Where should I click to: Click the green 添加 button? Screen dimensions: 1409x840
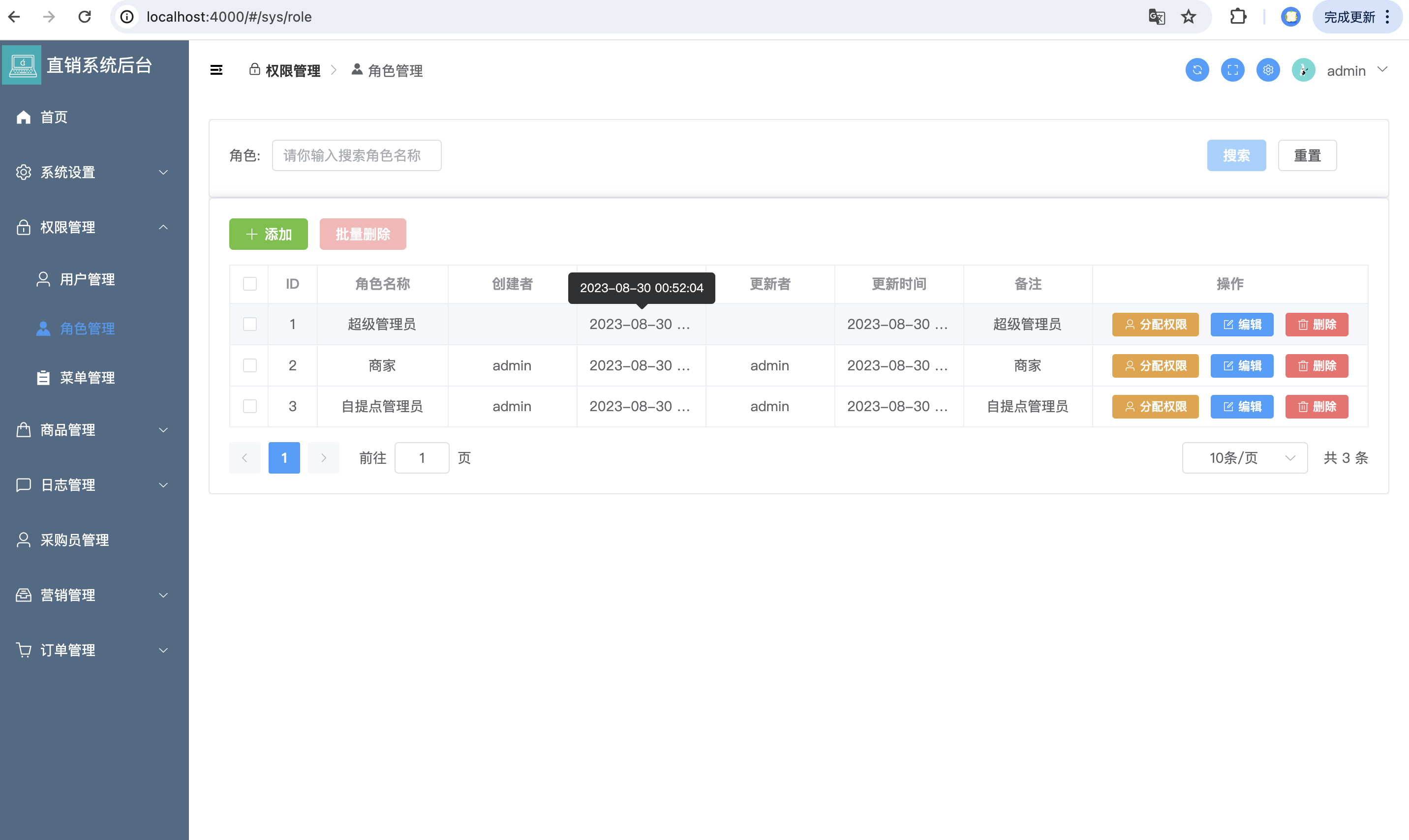pyautogui.click(x=268, y=234)
